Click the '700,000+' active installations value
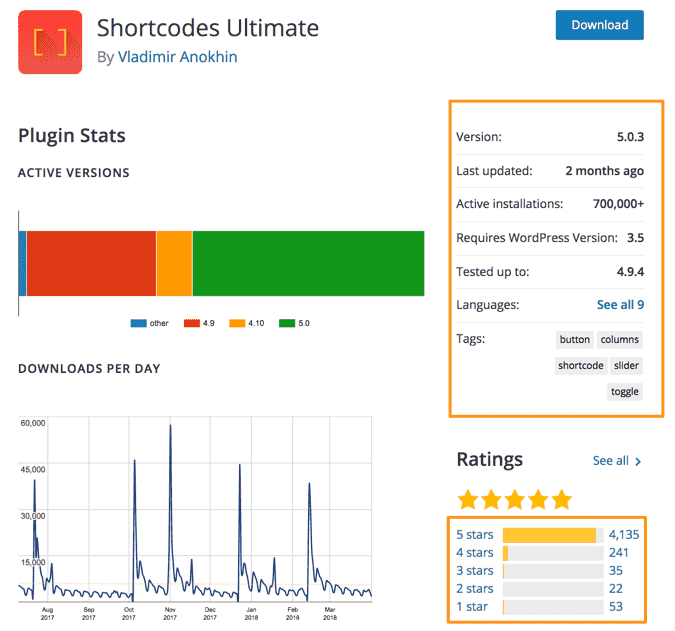Viewport: 675px width, 631px height. (618, 204)
